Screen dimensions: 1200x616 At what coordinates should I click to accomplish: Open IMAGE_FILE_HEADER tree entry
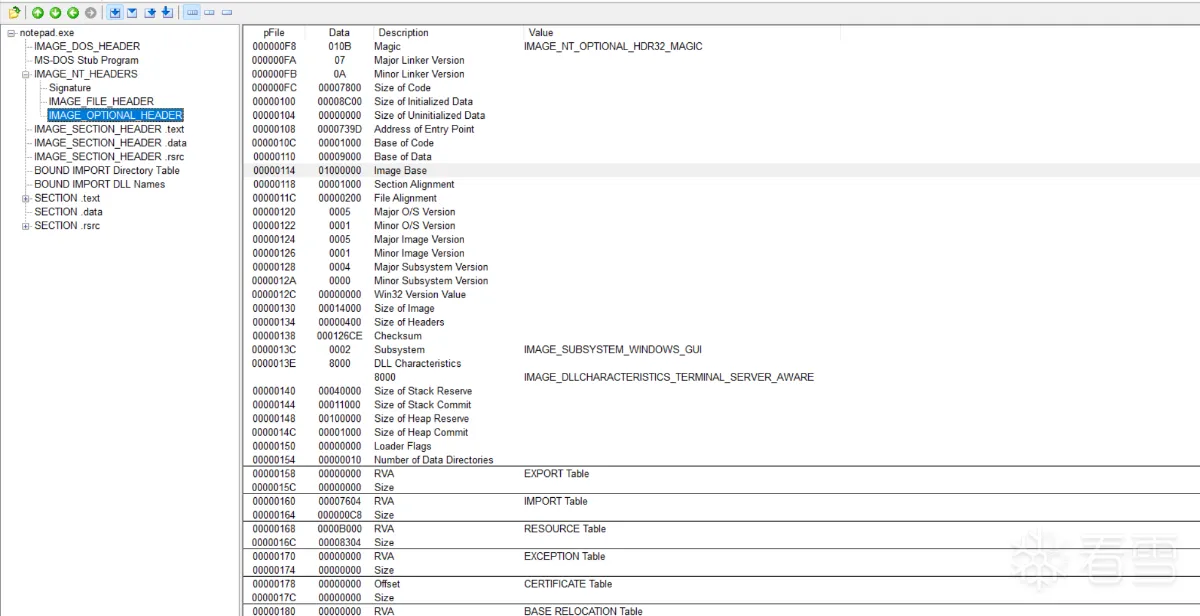pyautogui.click(x=101, y=101)
